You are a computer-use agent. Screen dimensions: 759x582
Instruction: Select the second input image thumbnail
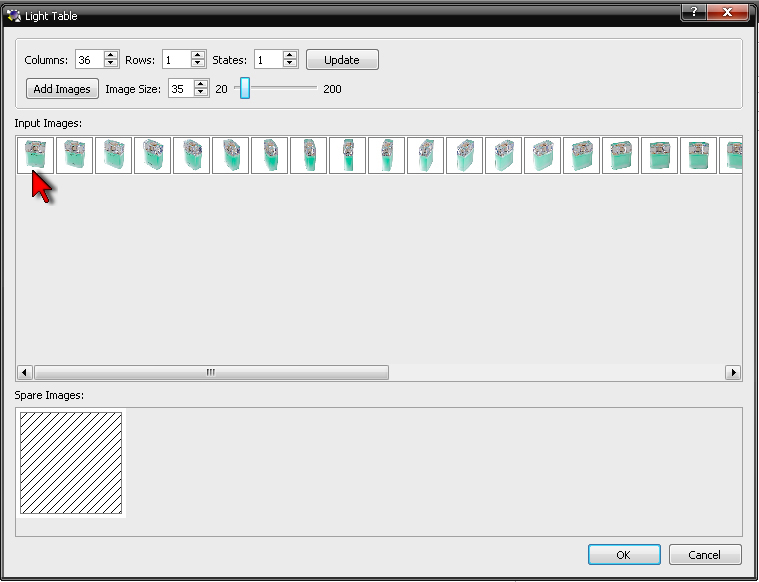pyautogui.click(x=75, y=155)
